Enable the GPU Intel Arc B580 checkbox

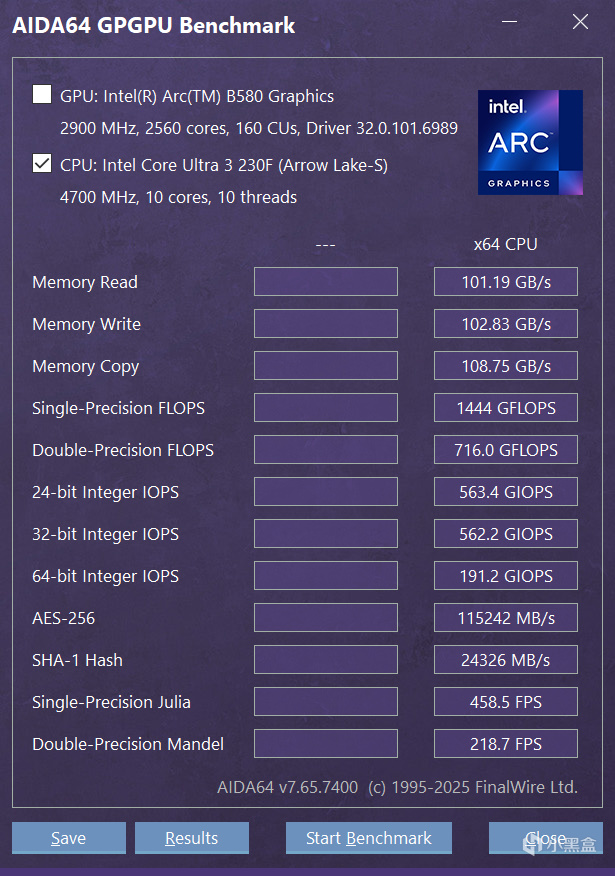[42, 95]
